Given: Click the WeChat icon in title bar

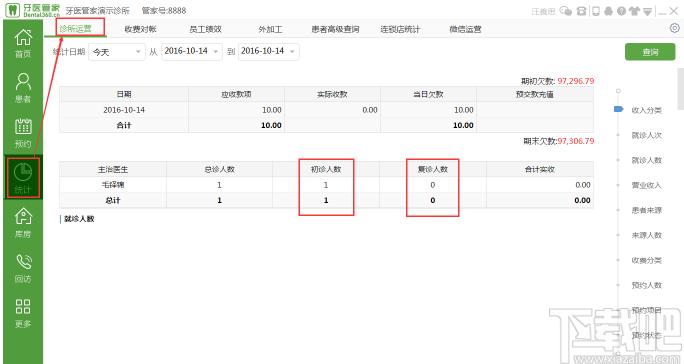Looking at the screenshot, I should point(566,11).
